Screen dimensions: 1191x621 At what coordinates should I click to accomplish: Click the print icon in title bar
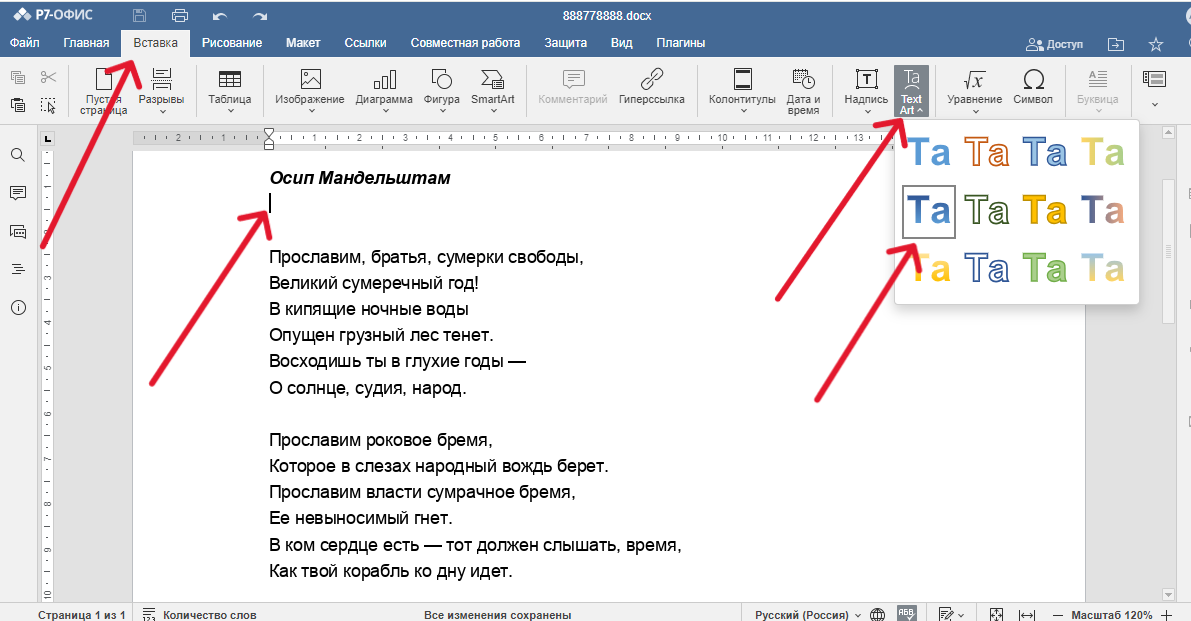pos(180,15)
